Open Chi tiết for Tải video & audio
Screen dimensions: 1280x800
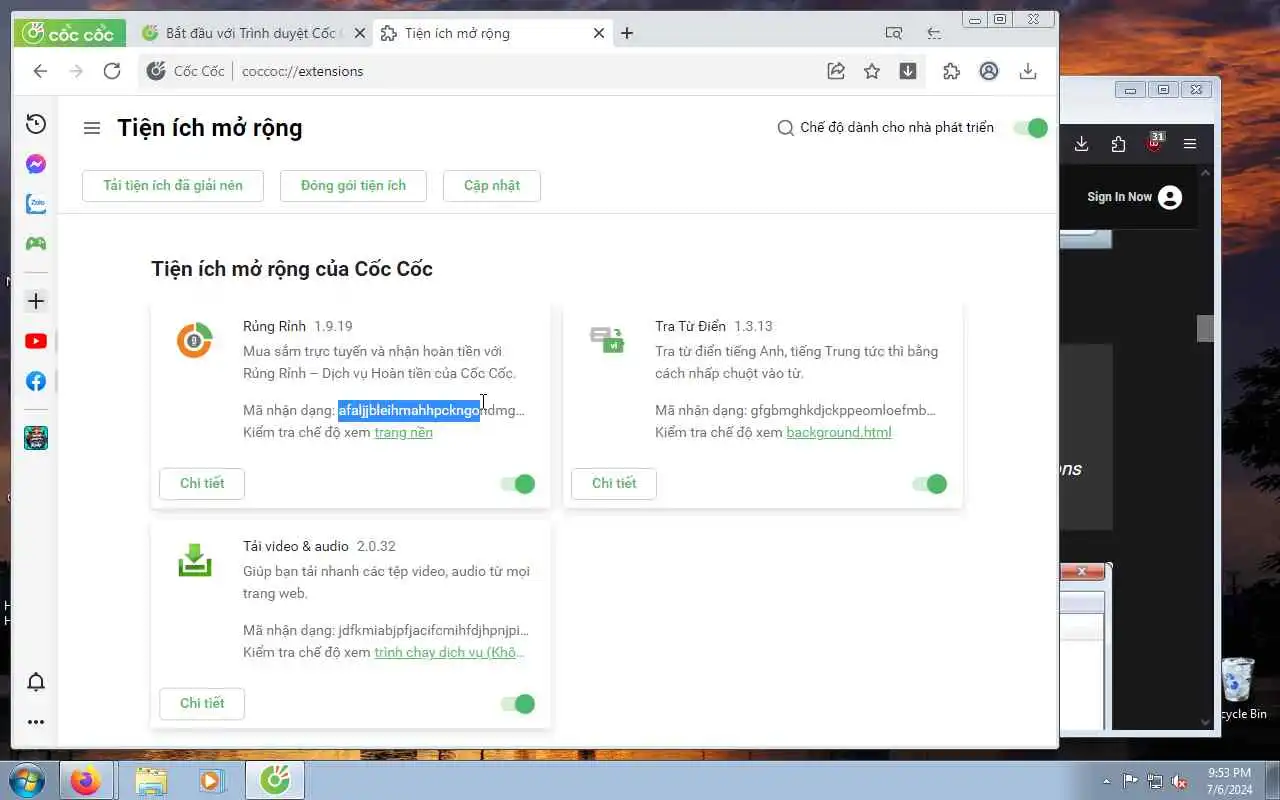tap(202, 703)
